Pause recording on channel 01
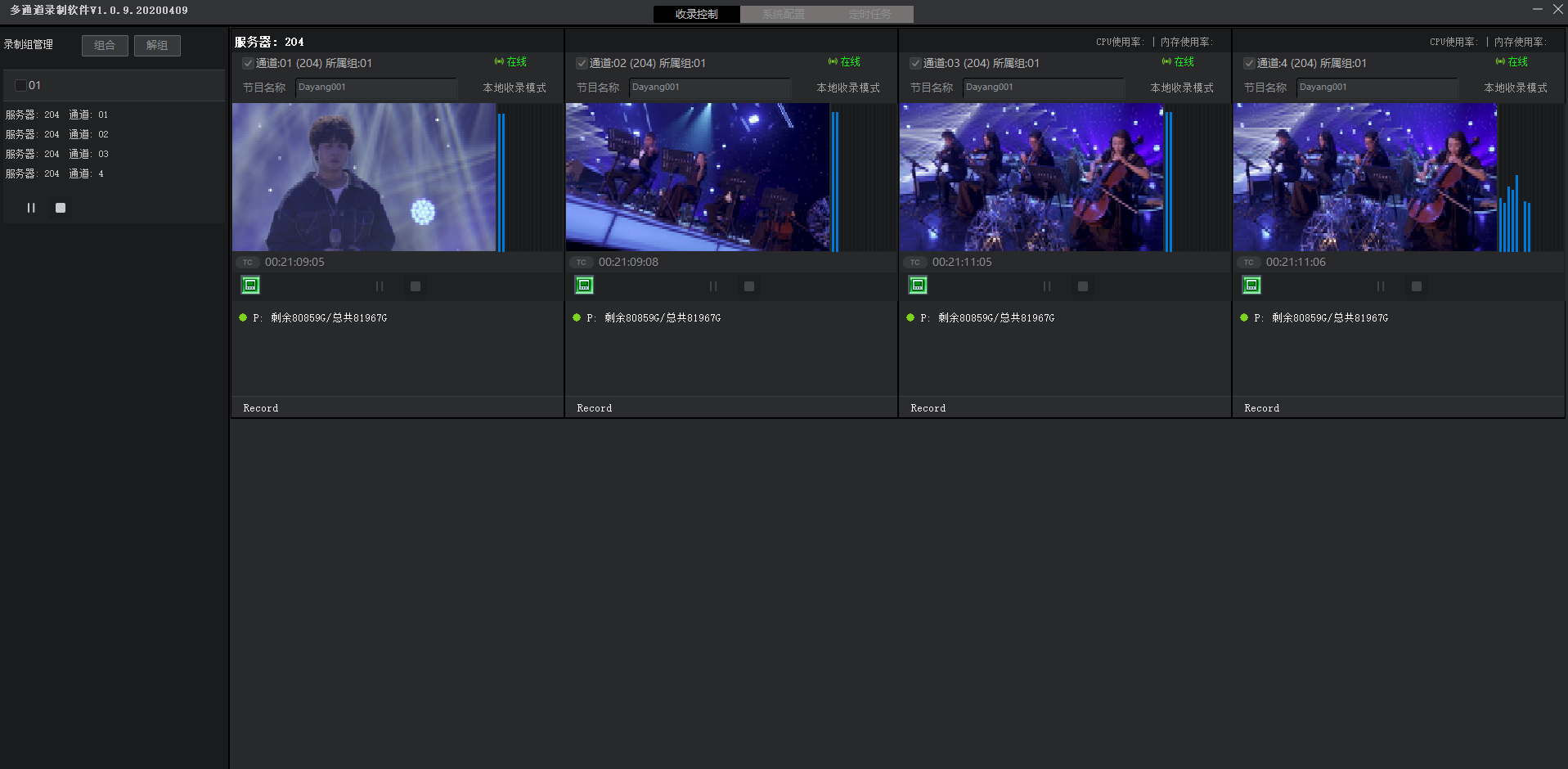 (380, 286)
